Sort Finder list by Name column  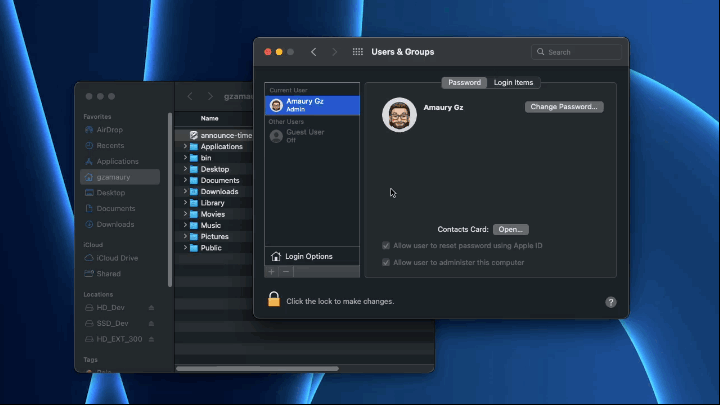[209, 118]
